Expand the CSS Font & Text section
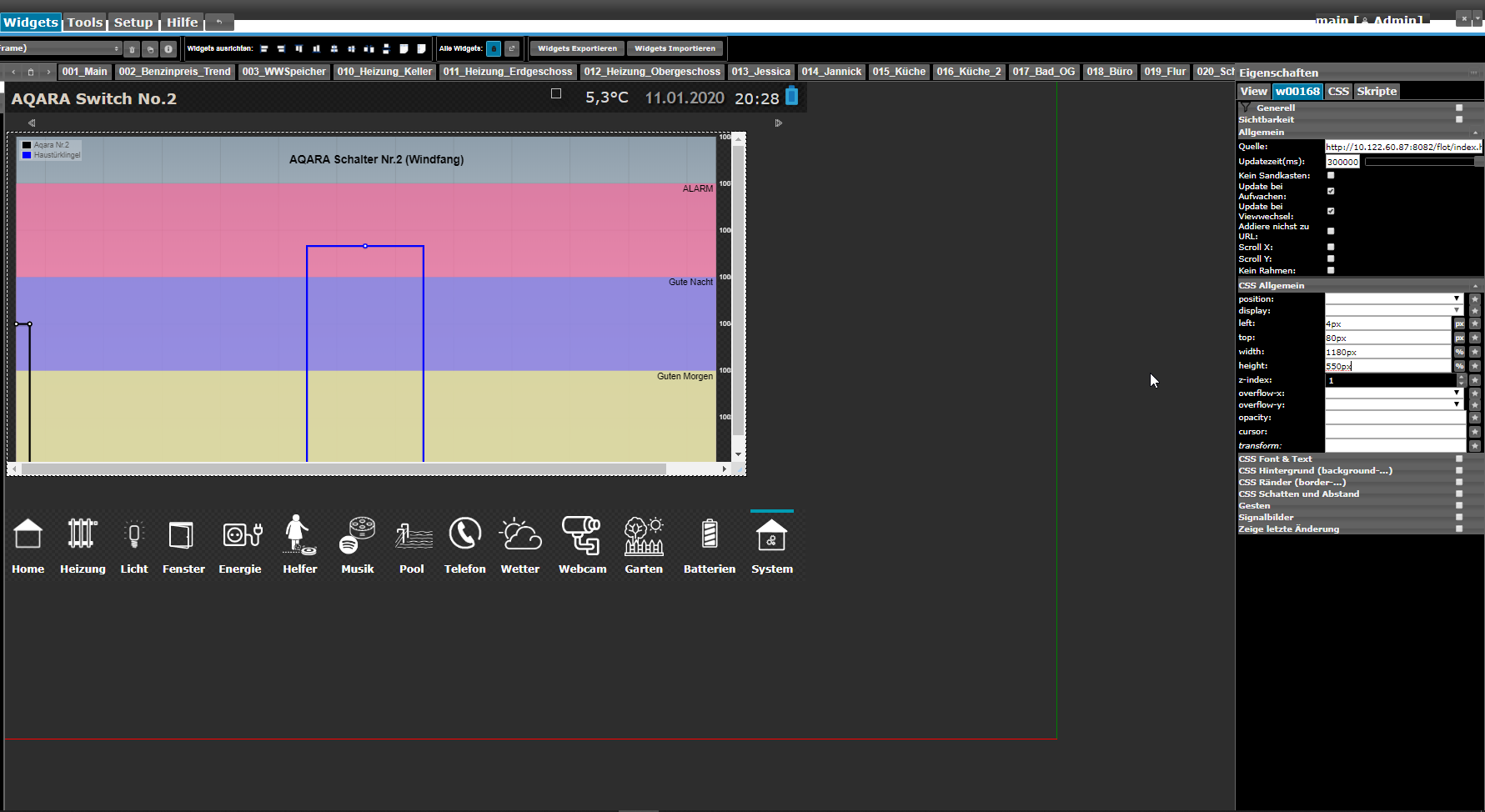The width and height of the screenshot is (1485, 812). point(1459,459)
